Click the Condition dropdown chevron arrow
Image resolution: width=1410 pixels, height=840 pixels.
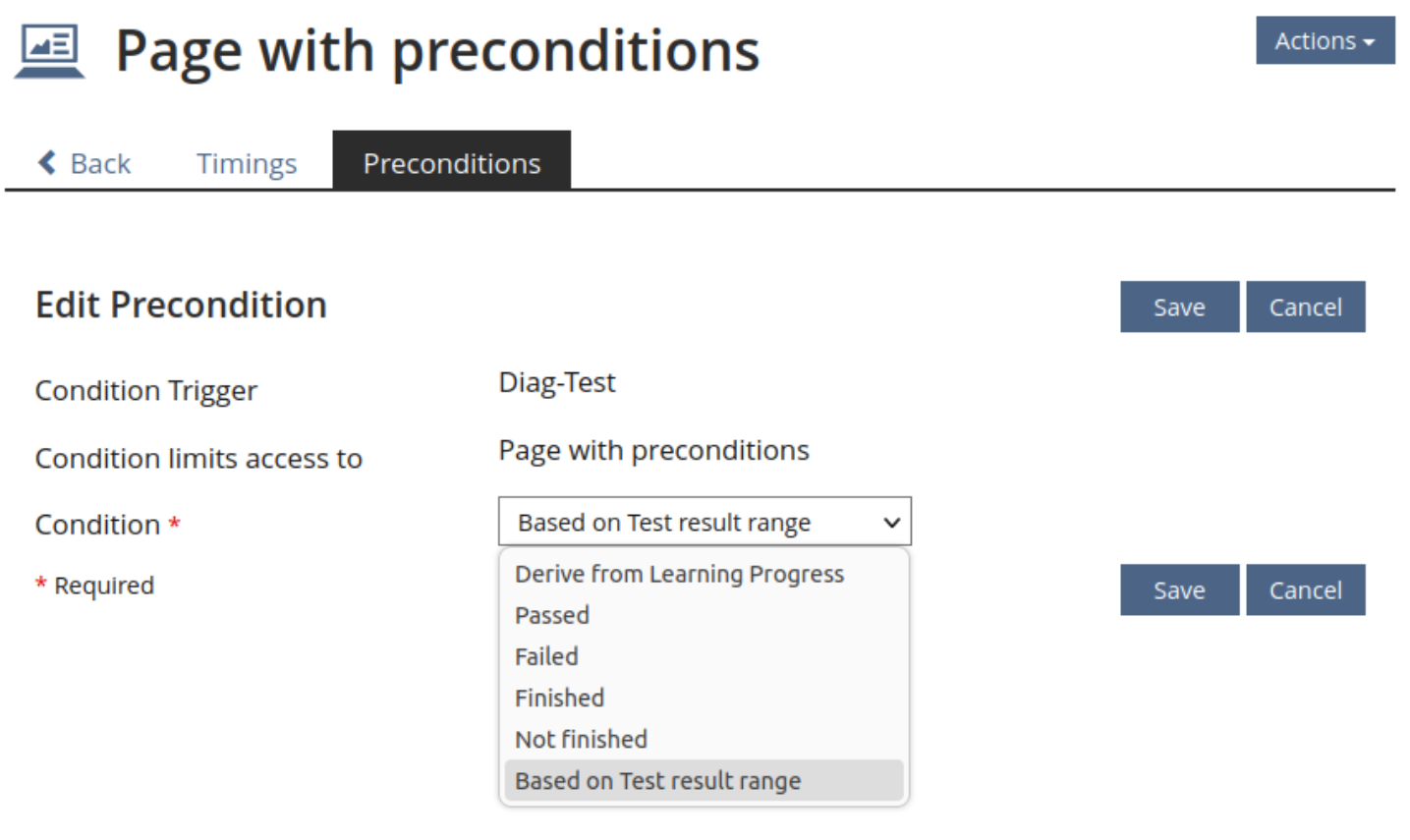[x=891, y=523]
